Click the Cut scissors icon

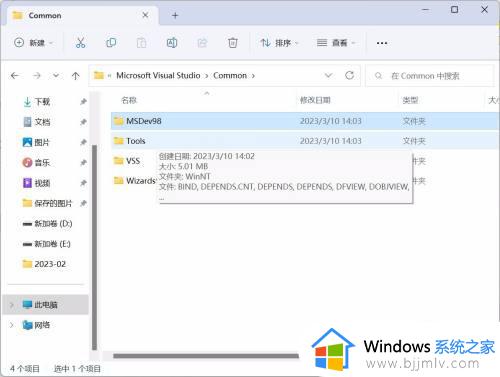[x=80, y=43]
